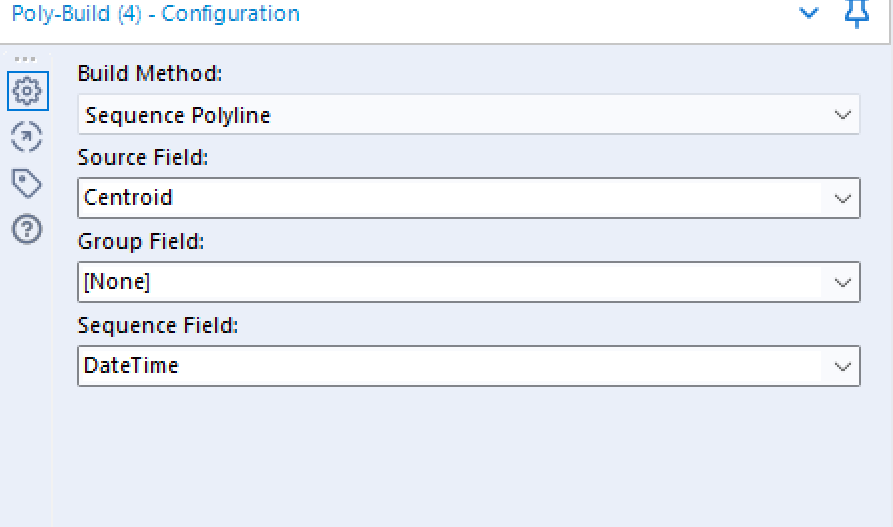
Task: Click the [None] group field box
Action: 468,282
